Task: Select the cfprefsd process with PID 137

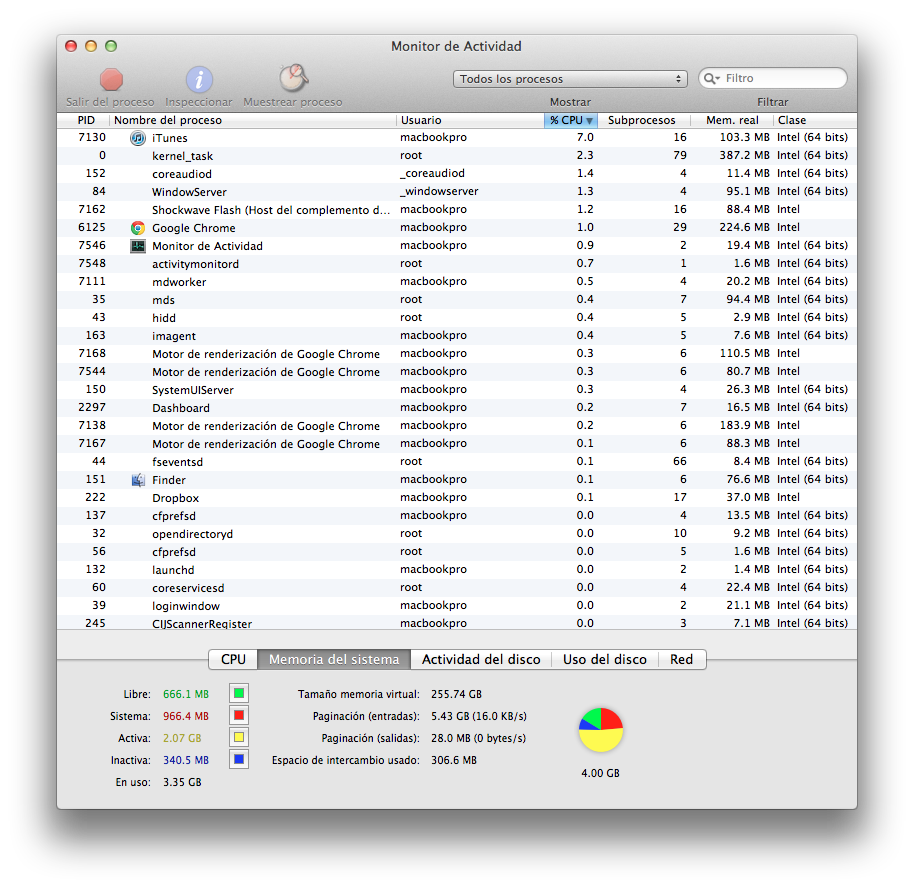Action: click(457, 516)
